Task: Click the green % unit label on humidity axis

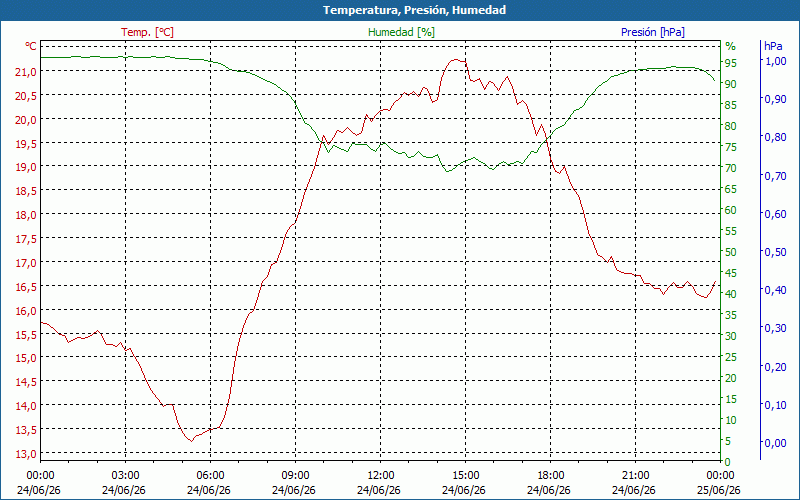Action: (731, 46)
